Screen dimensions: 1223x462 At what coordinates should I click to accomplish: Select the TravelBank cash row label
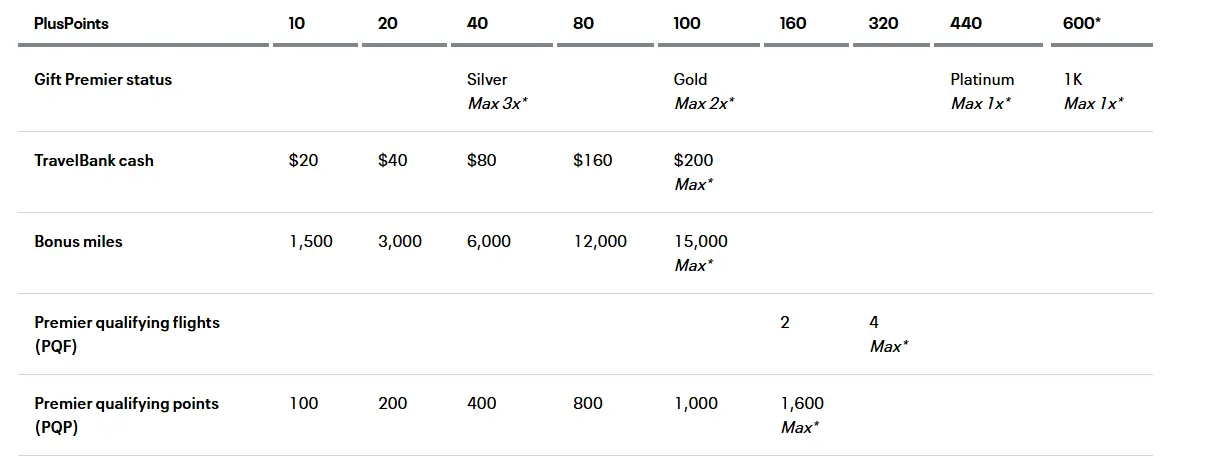coord(94,160)
